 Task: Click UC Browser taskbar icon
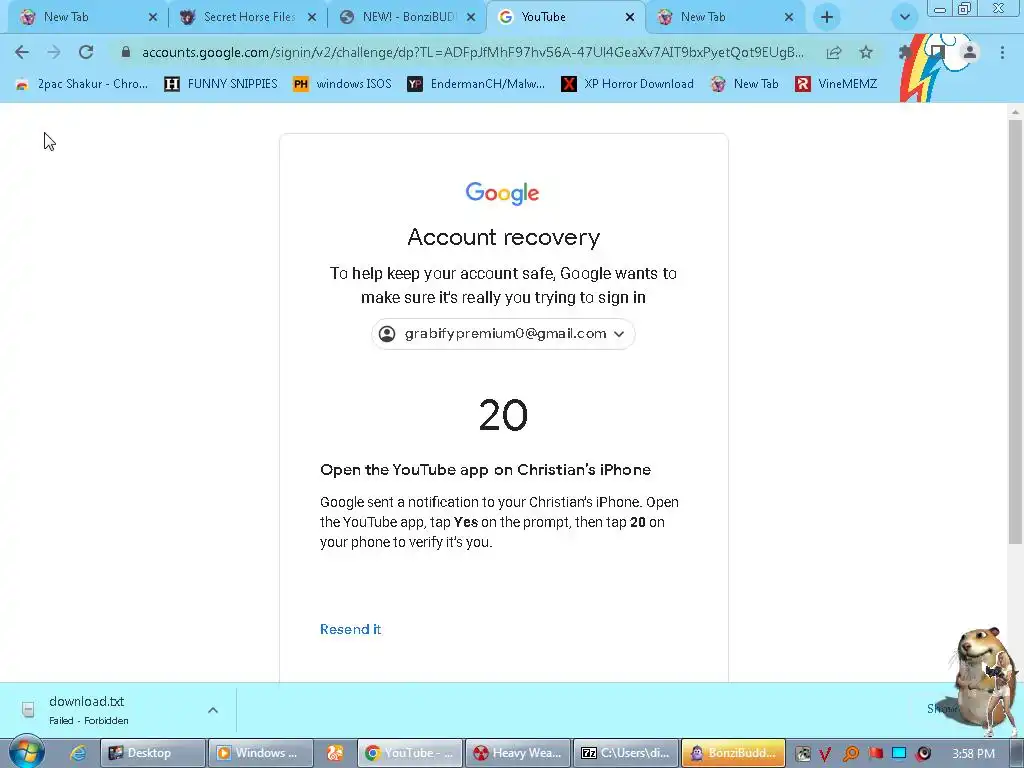tap(335, 753)
